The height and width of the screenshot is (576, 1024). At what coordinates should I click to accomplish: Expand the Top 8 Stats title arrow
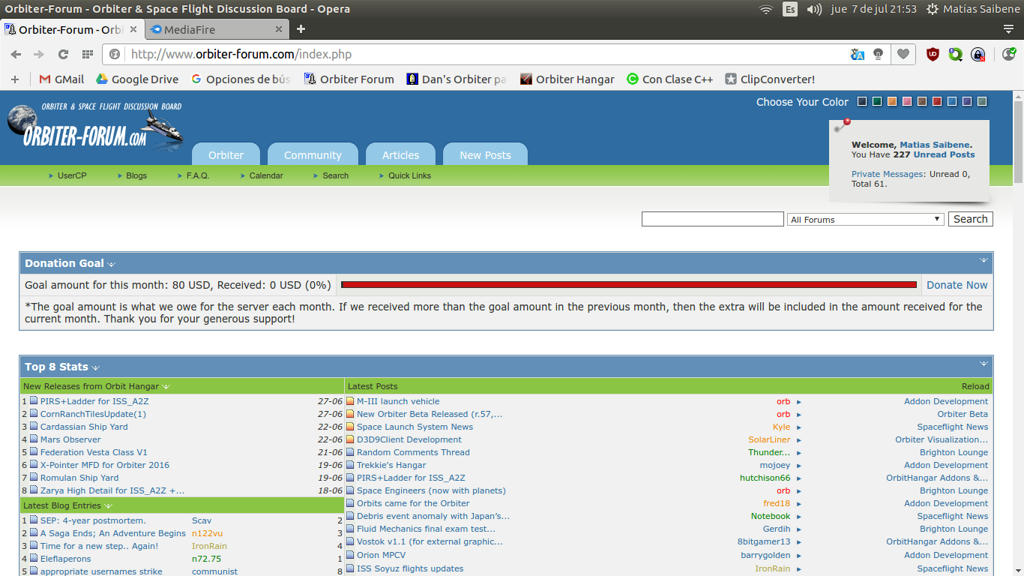click(96, 368)
